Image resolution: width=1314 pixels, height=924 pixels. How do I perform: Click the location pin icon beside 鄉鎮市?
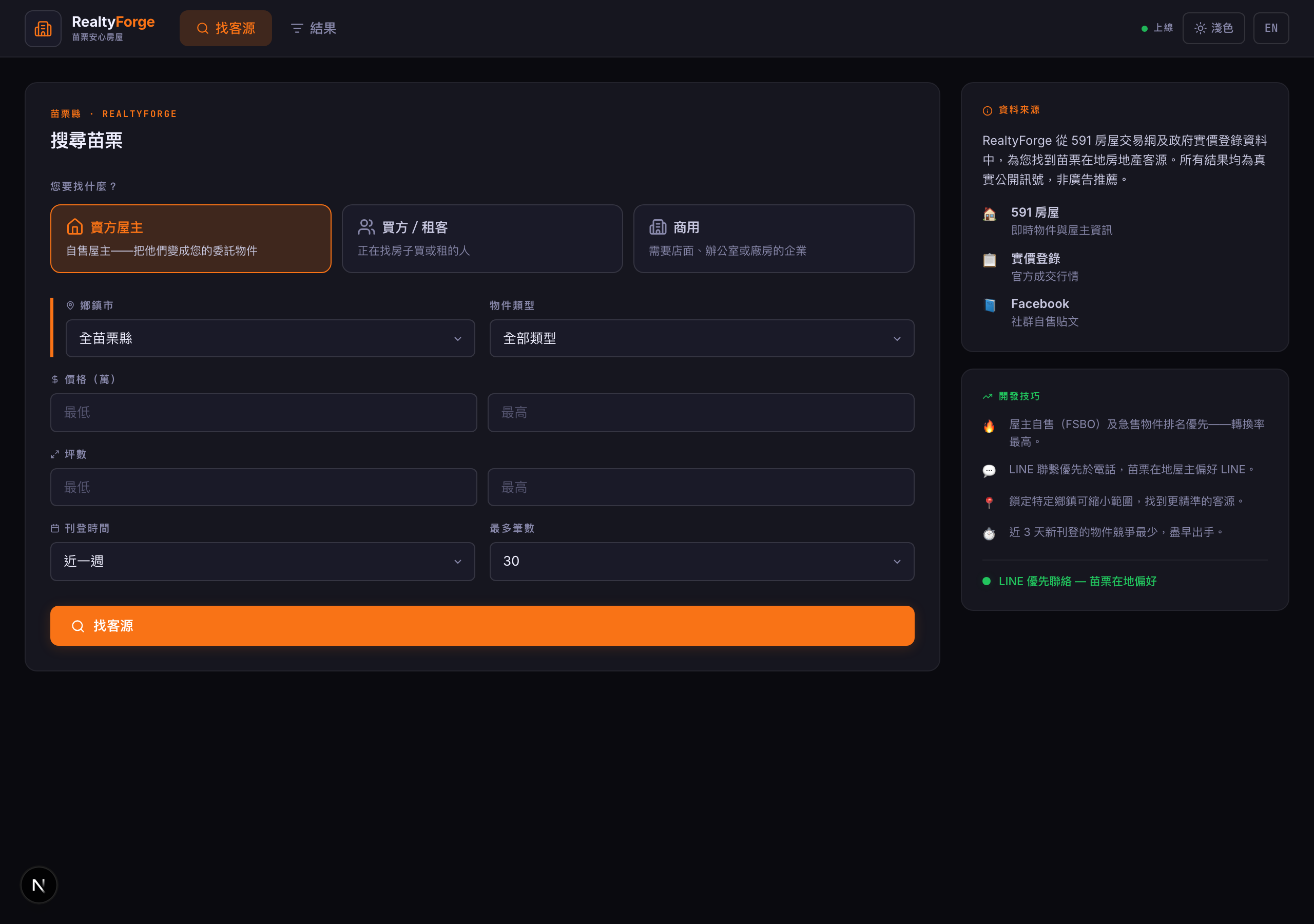(70, 305)
